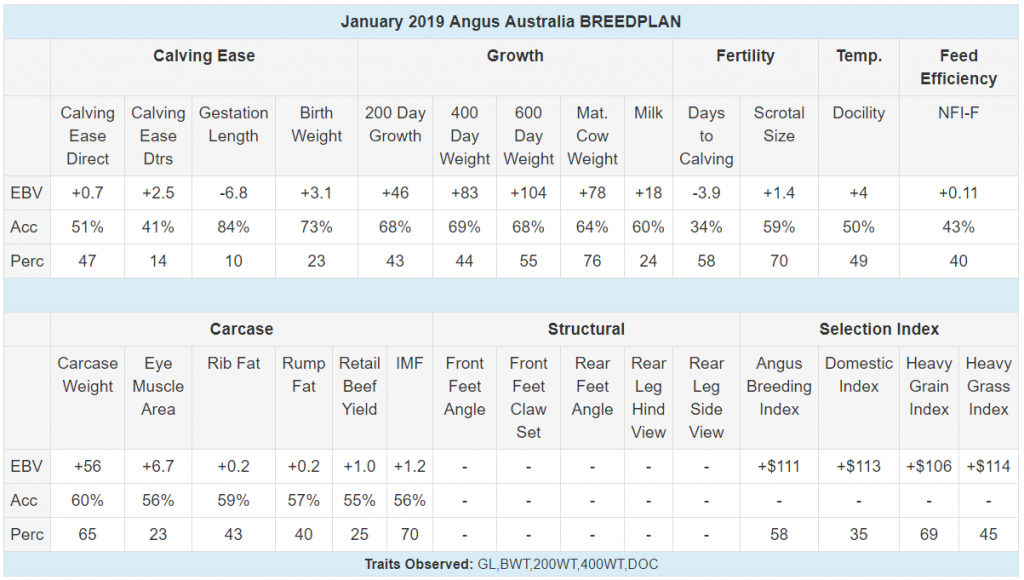
Task: Select the Carcase section header
Action: tap(241, 329)
